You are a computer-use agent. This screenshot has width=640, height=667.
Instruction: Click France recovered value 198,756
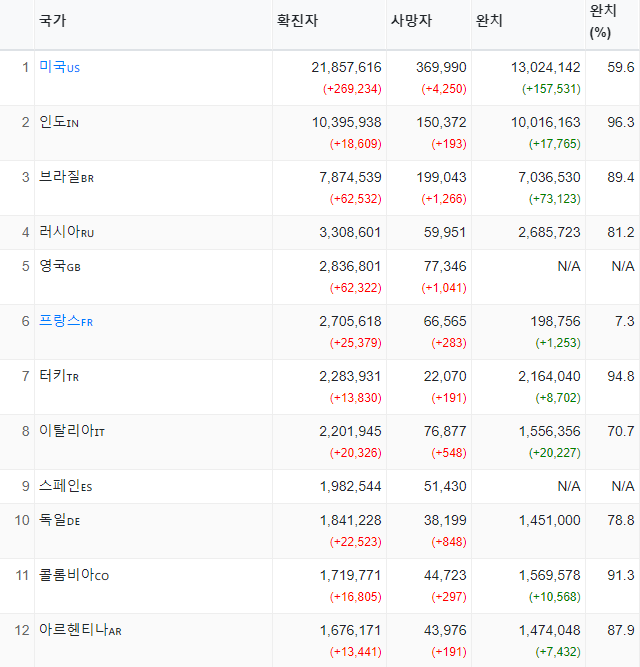coord(555,321)
